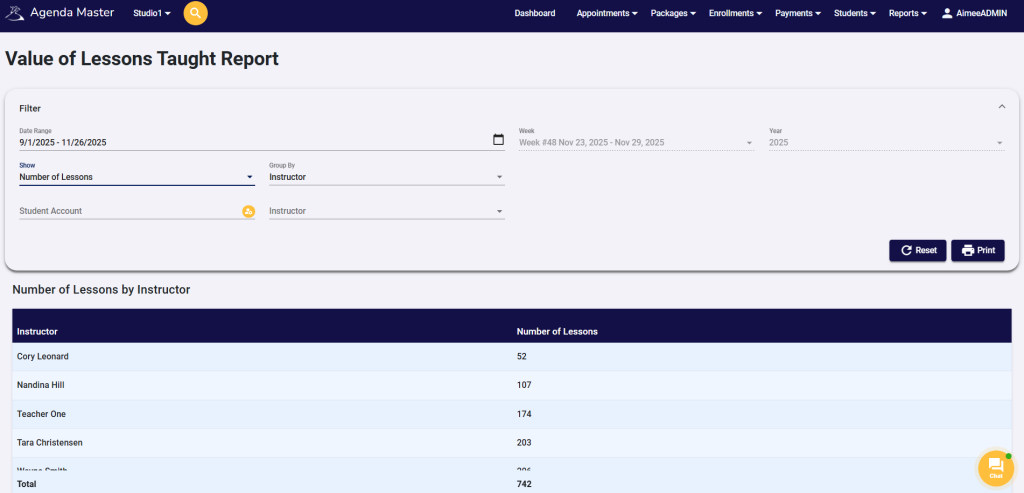Screen dimensions: 1024x493
Task: Click the AimeeADMIN user profile icon
Action: [x=947, y=13]
